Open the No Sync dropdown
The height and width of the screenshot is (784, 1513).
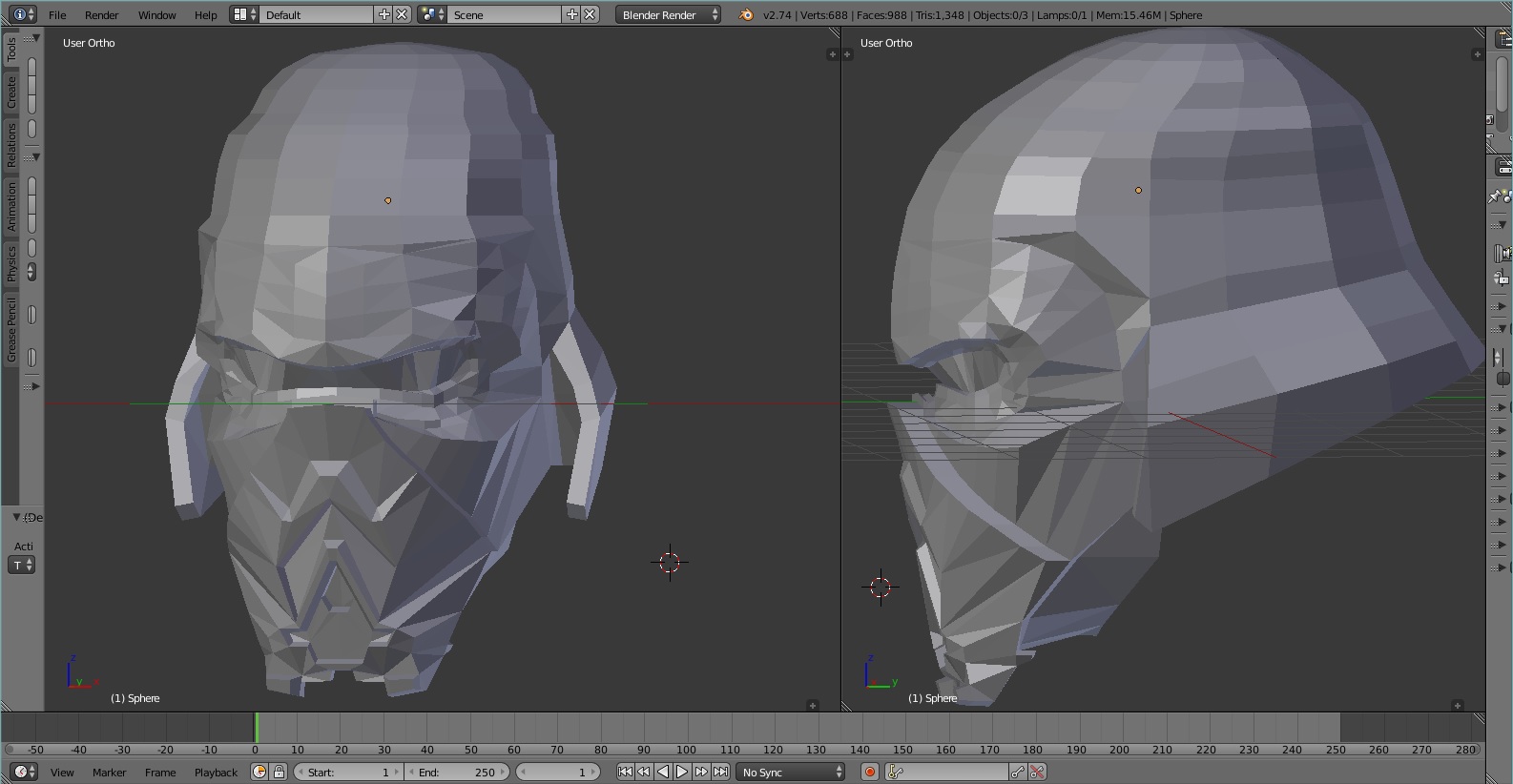792,772
